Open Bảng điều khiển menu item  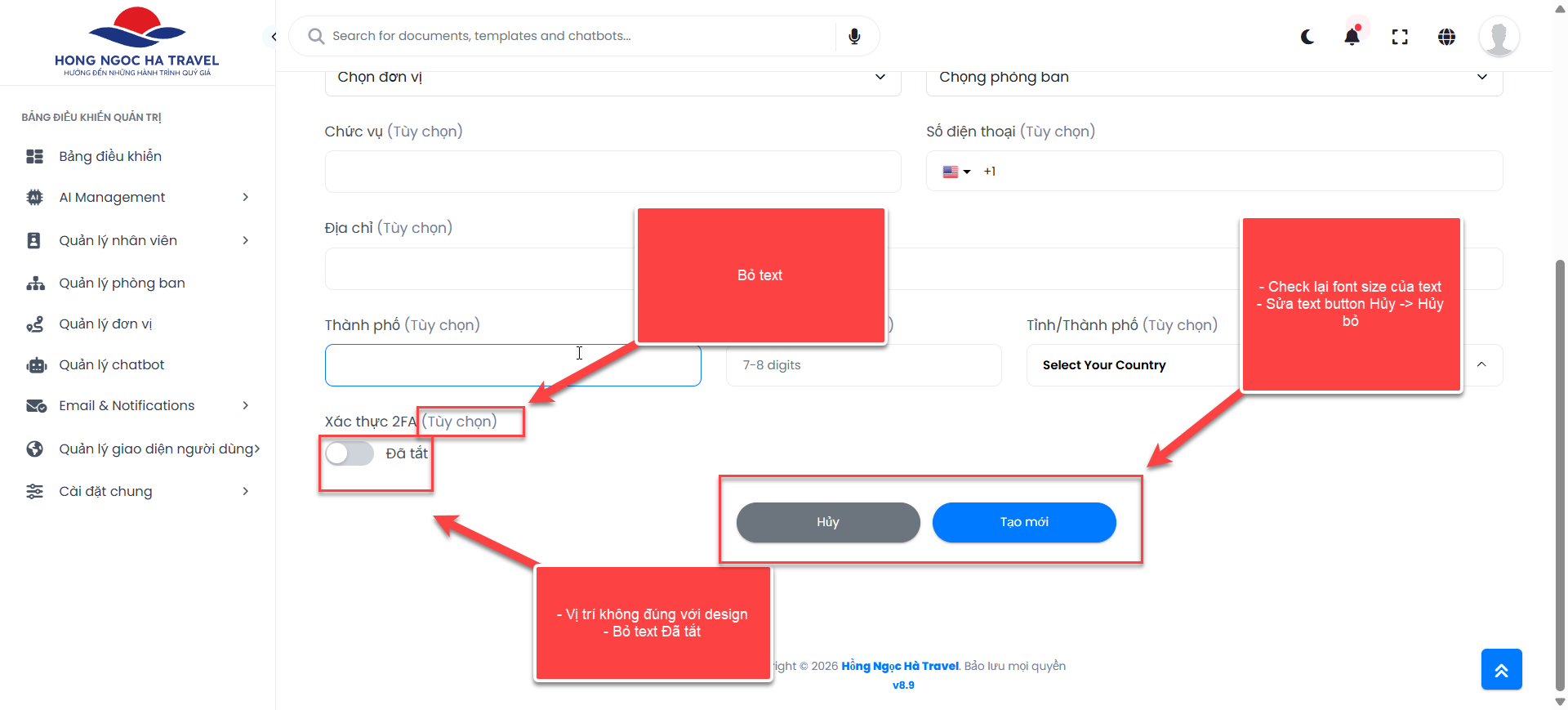110,156
